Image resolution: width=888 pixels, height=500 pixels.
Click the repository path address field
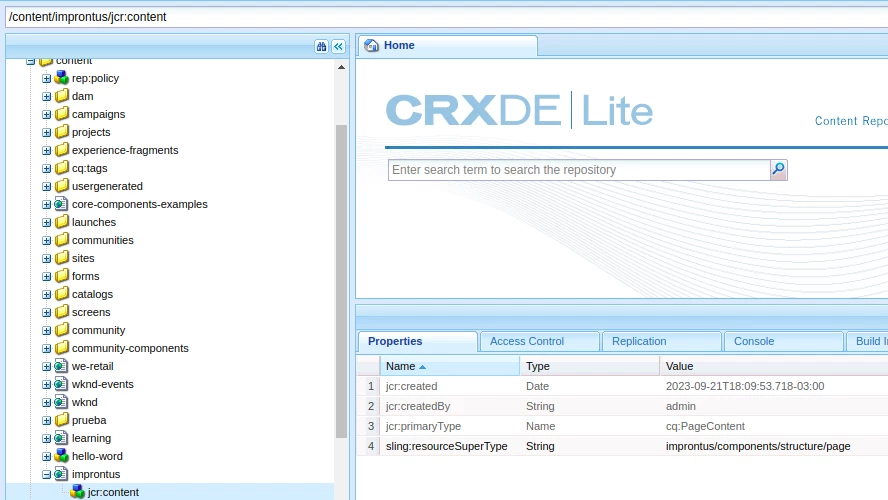(x=447, y=17)
